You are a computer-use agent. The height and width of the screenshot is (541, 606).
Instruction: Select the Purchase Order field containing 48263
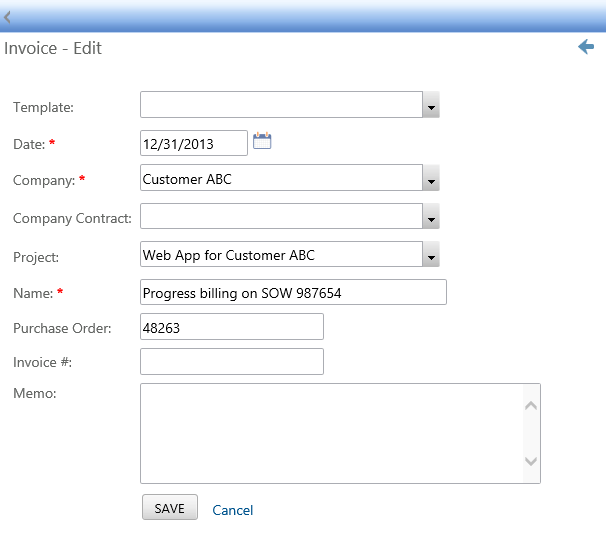coord(232,327)
